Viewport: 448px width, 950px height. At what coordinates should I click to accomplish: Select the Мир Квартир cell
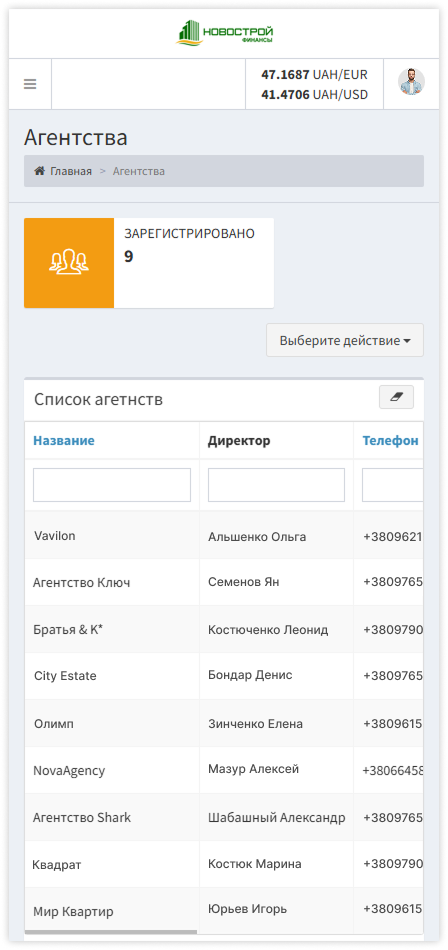click(112, 911)
